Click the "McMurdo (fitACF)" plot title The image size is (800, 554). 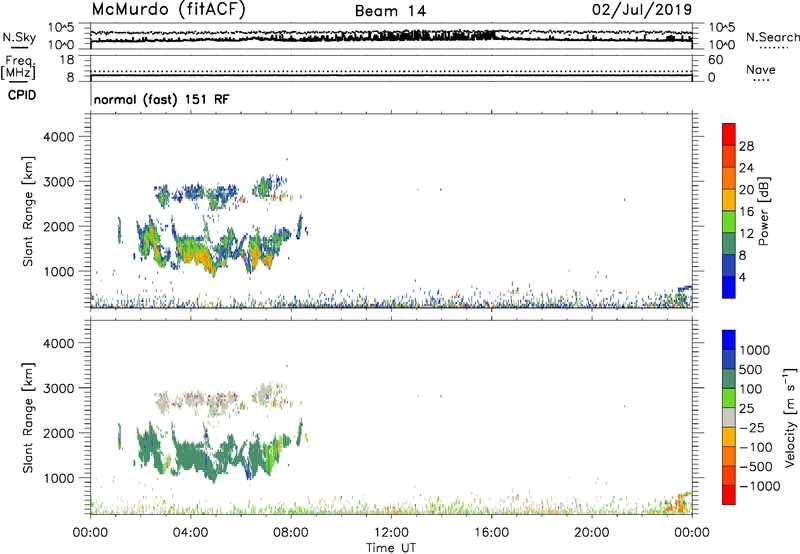coord(168,10)
